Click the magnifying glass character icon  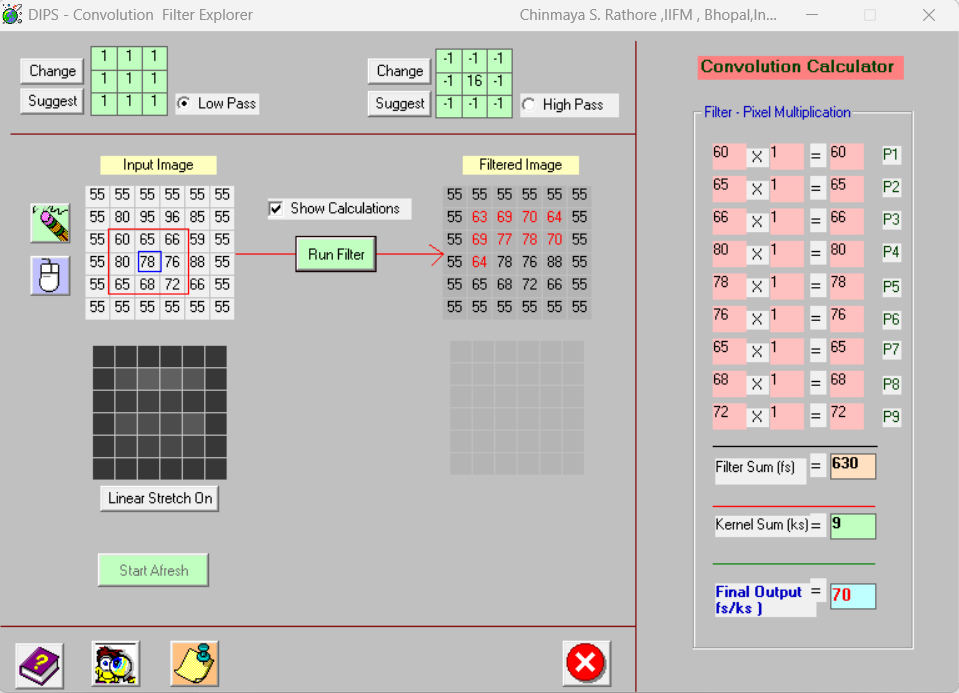[x=114, y=662]
